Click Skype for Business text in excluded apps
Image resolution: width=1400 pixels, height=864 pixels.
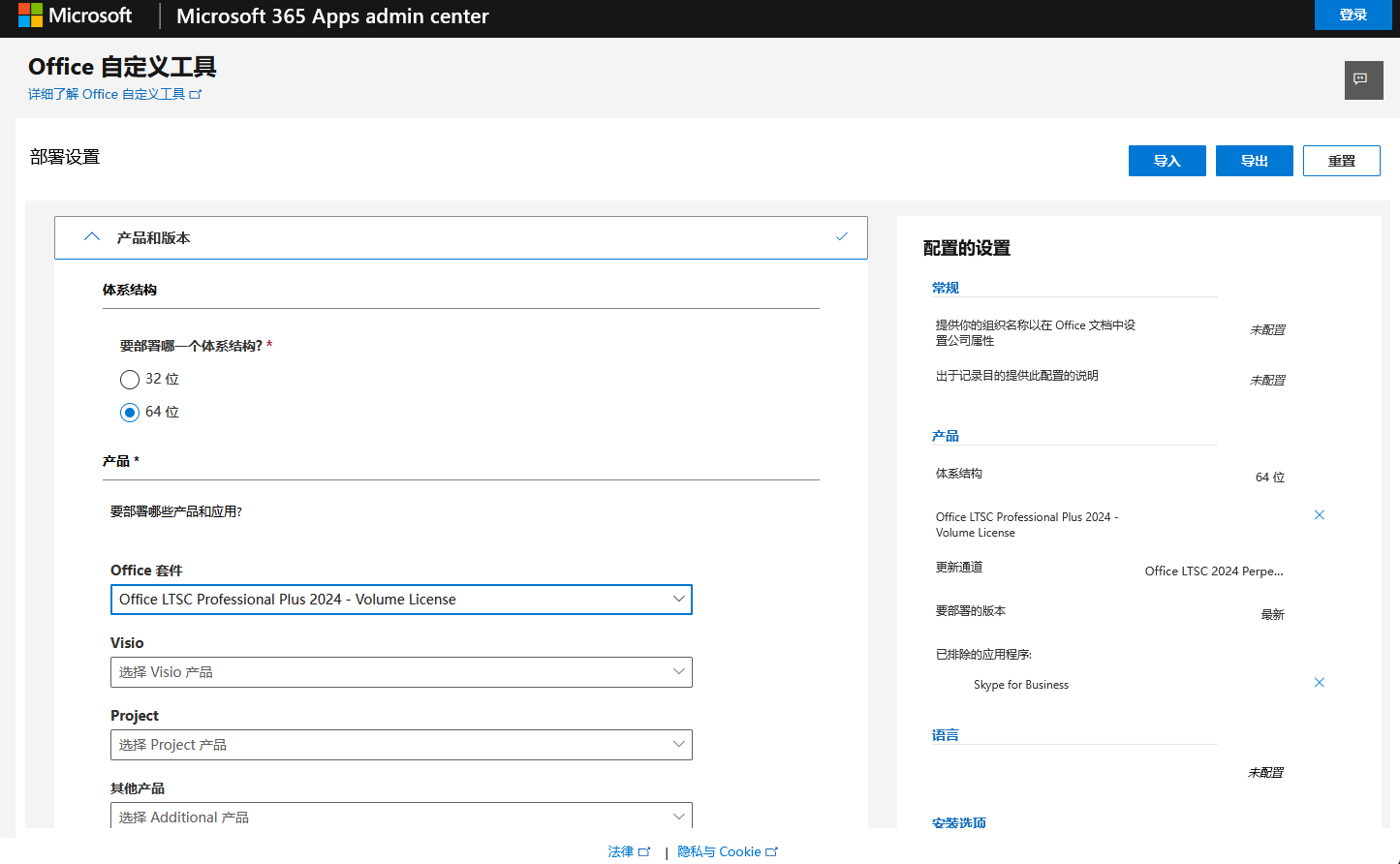pos(1021,685)
